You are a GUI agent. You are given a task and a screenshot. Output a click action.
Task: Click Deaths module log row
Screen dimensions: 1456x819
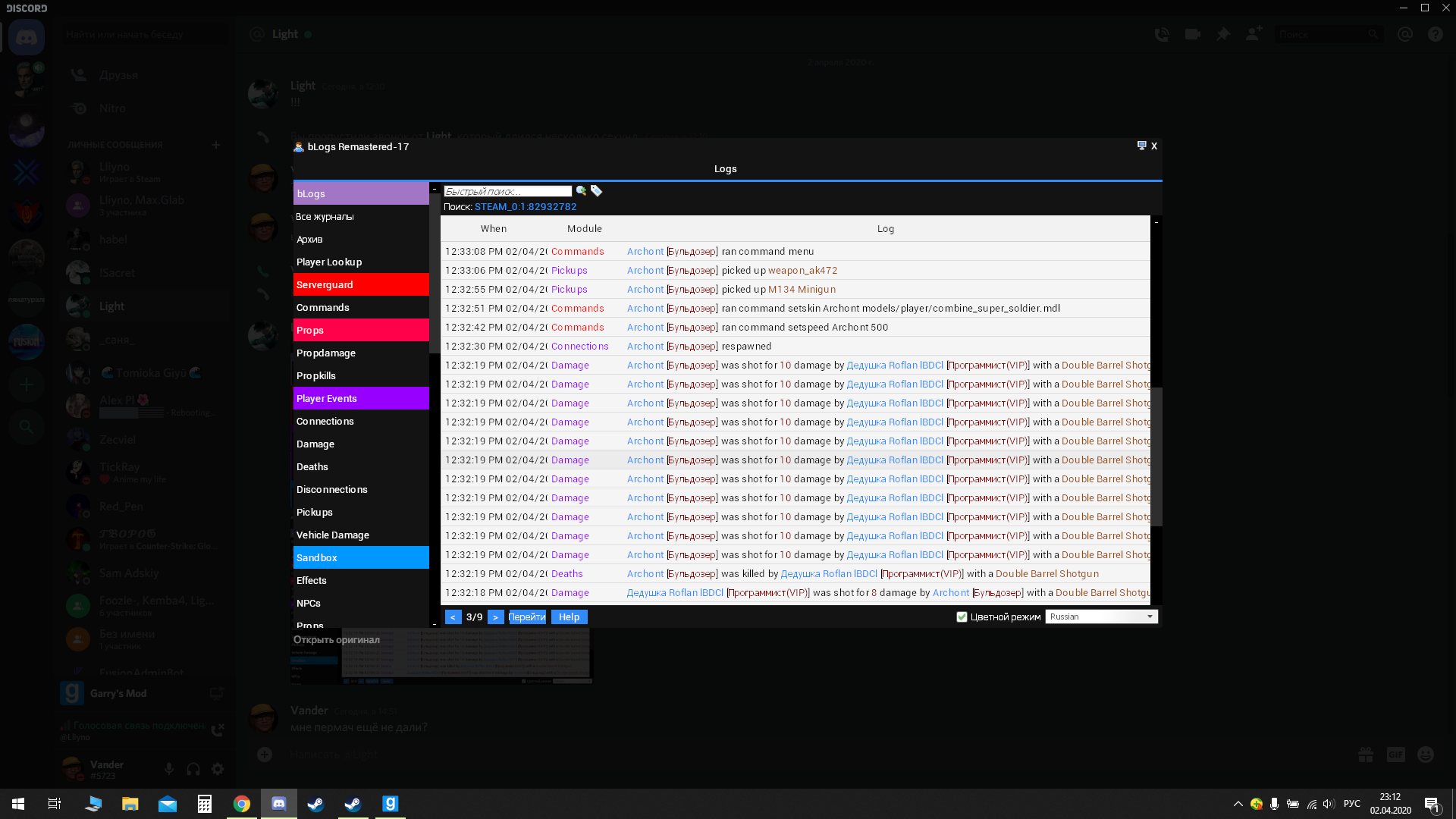coord(795,573)
